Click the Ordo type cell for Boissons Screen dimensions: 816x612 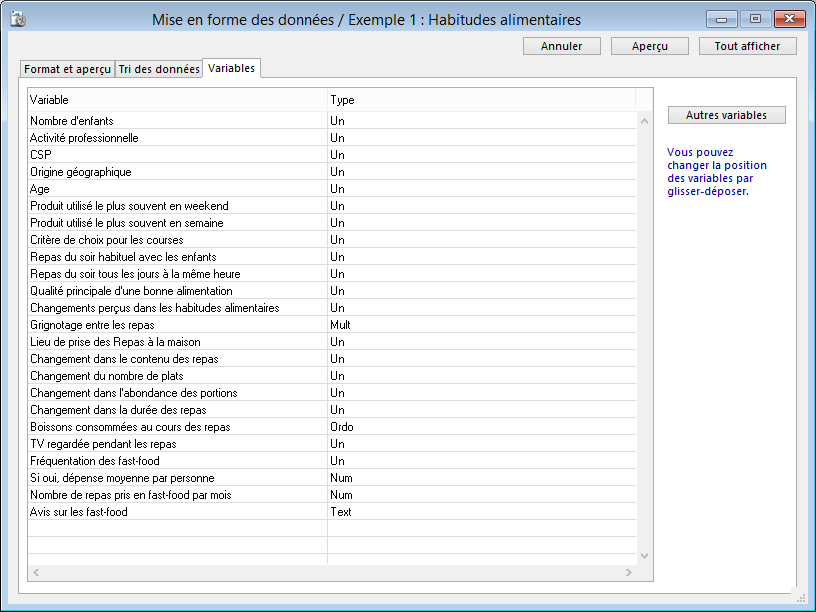pos(482,427)
